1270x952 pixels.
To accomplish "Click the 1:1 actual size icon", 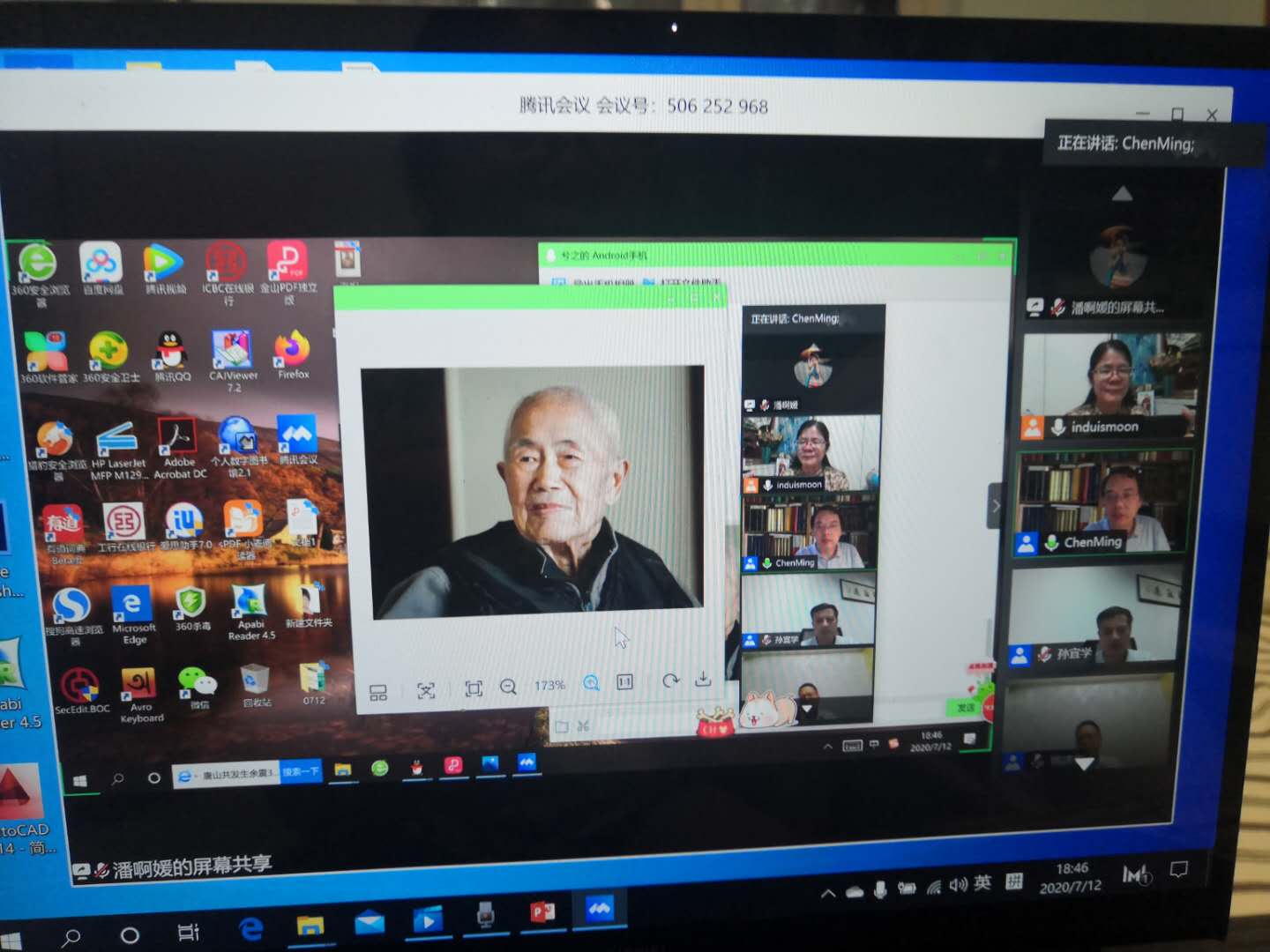I will click(624, 682).
